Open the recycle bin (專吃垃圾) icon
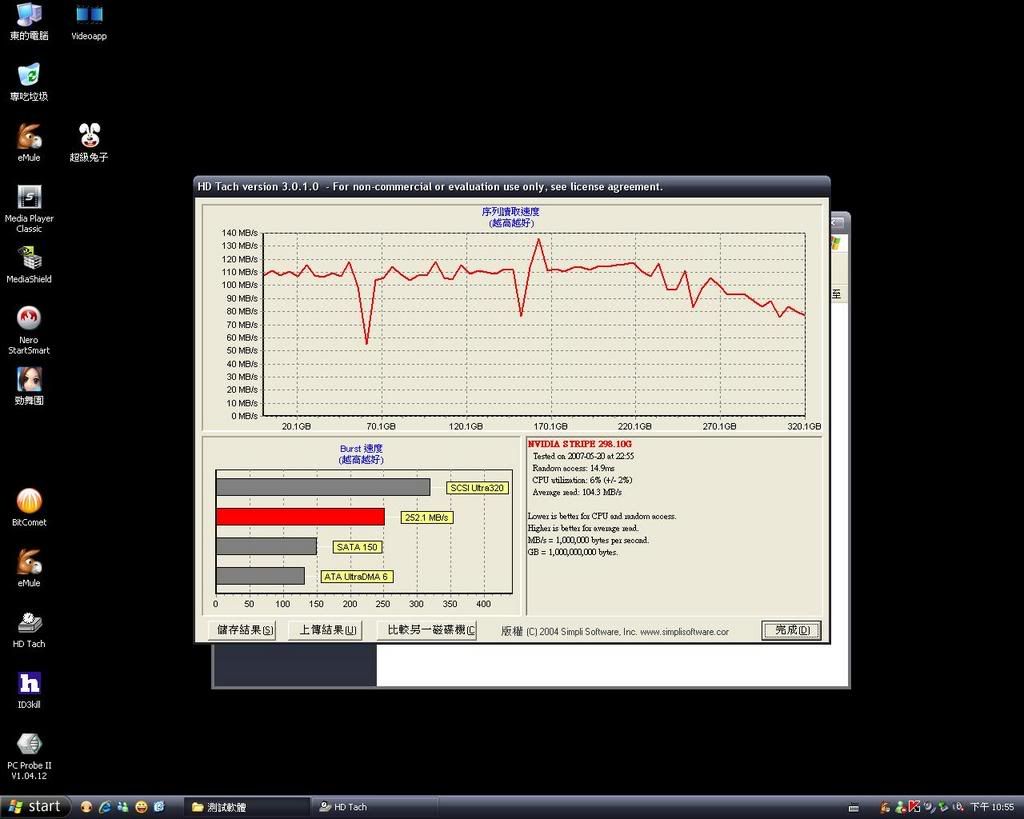 (29, 82)
